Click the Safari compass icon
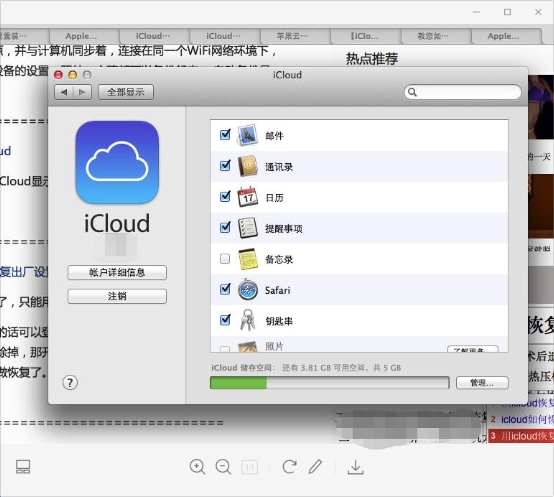The height and width of the screenshot is (497, 554). click(248, 290)
